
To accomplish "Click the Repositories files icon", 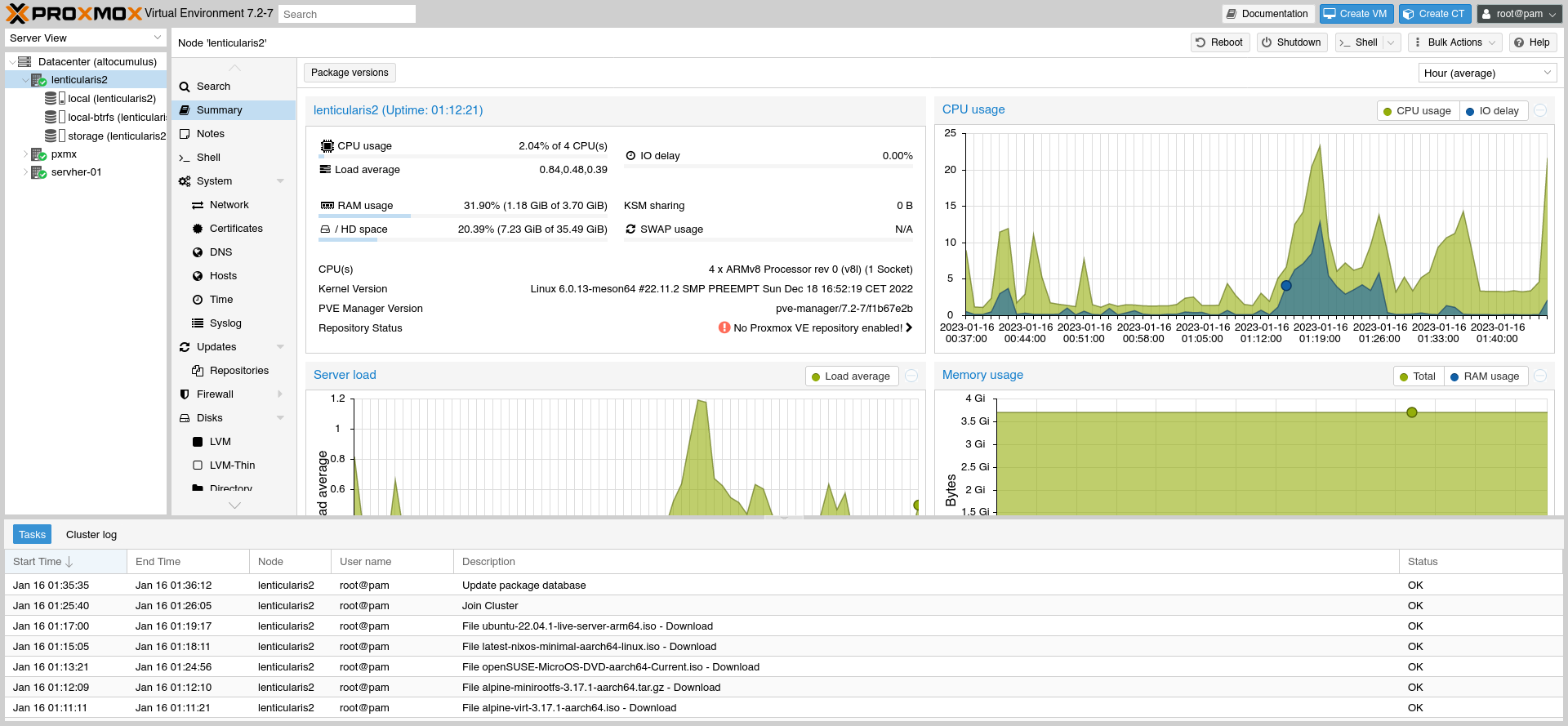I will 198,371.
